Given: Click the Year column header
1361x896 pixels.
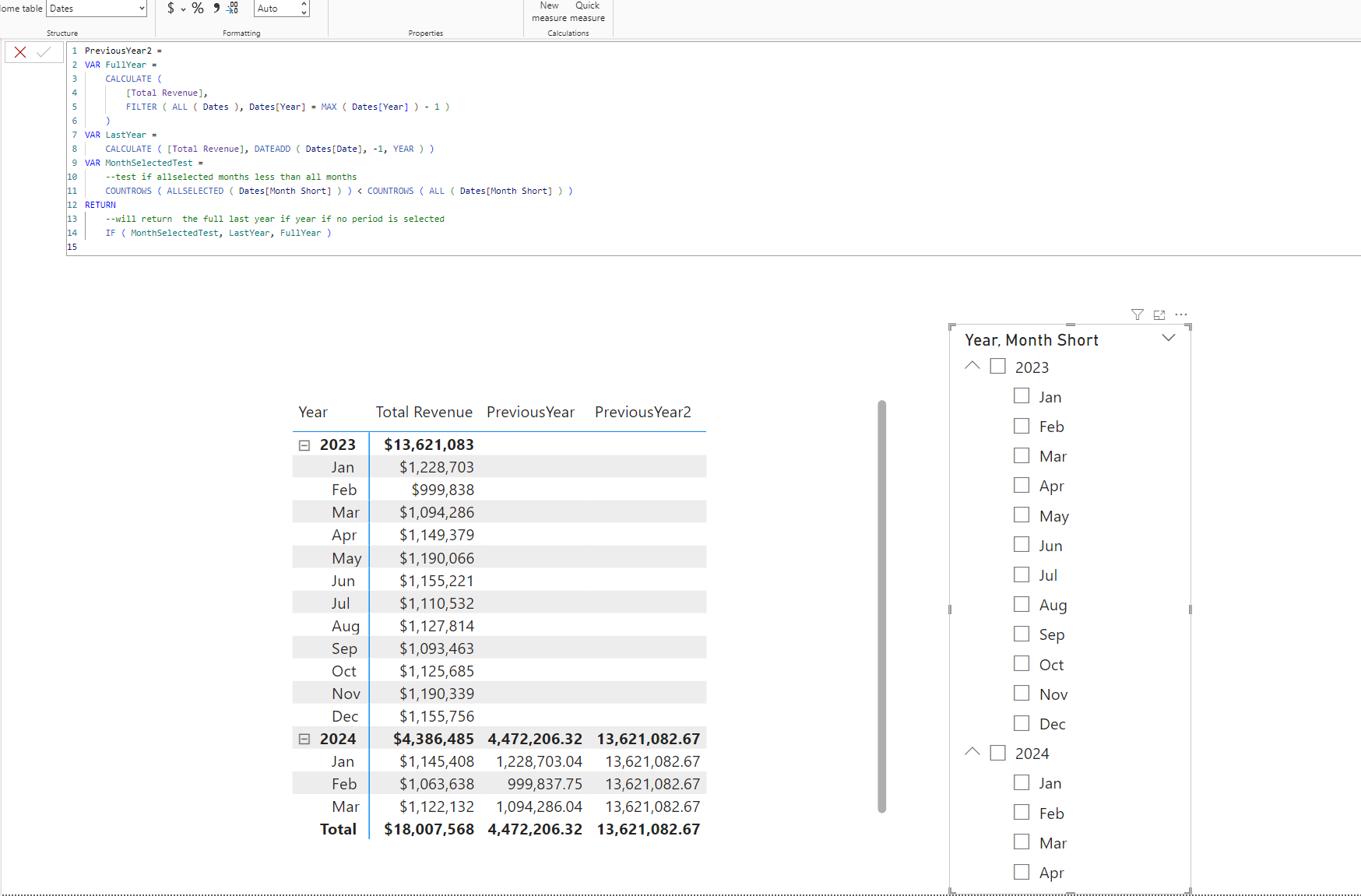Looking at the screenshot, I should (313, 413).
